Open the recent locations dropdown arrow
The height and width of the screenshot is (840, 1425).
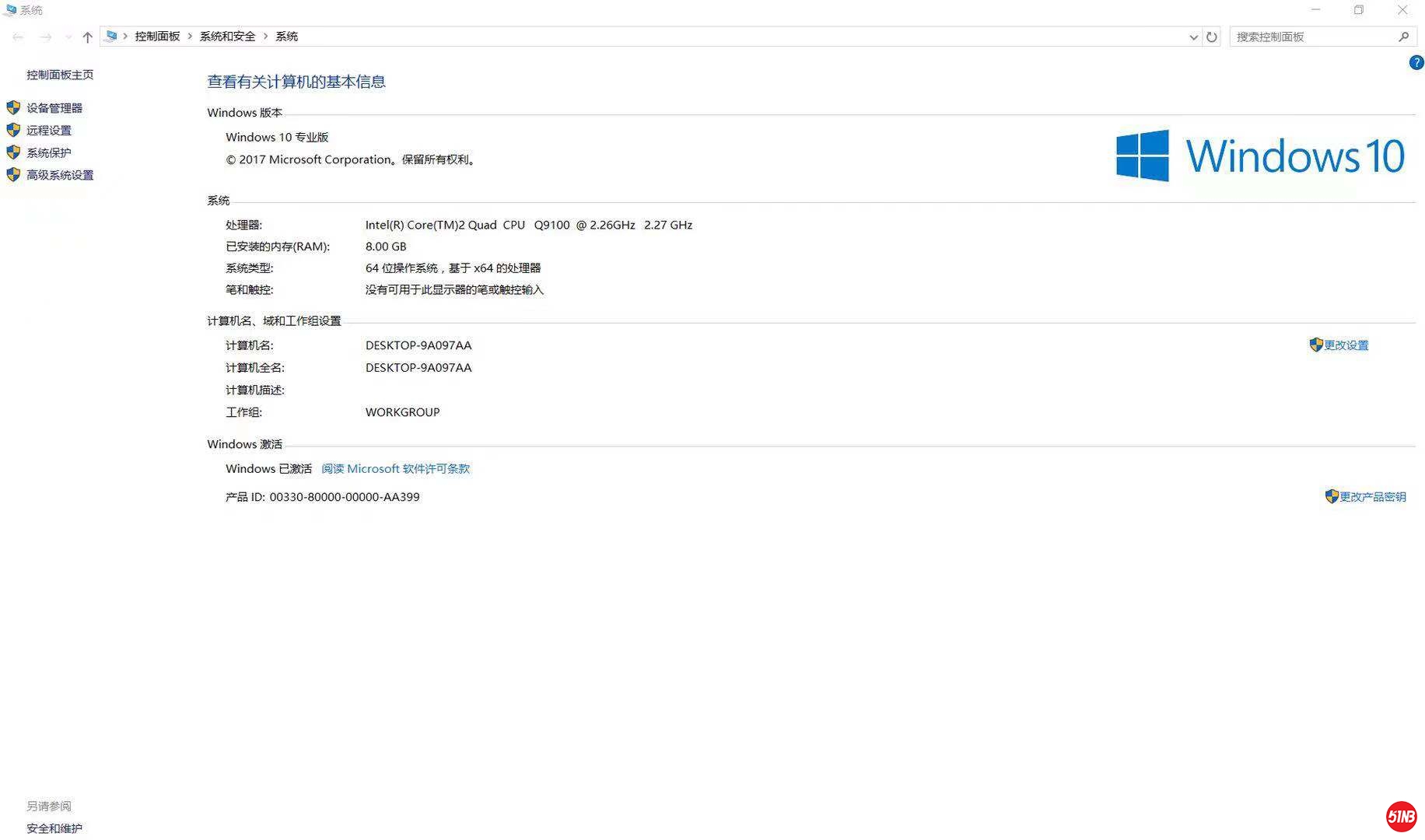click(x=68, y=37)
